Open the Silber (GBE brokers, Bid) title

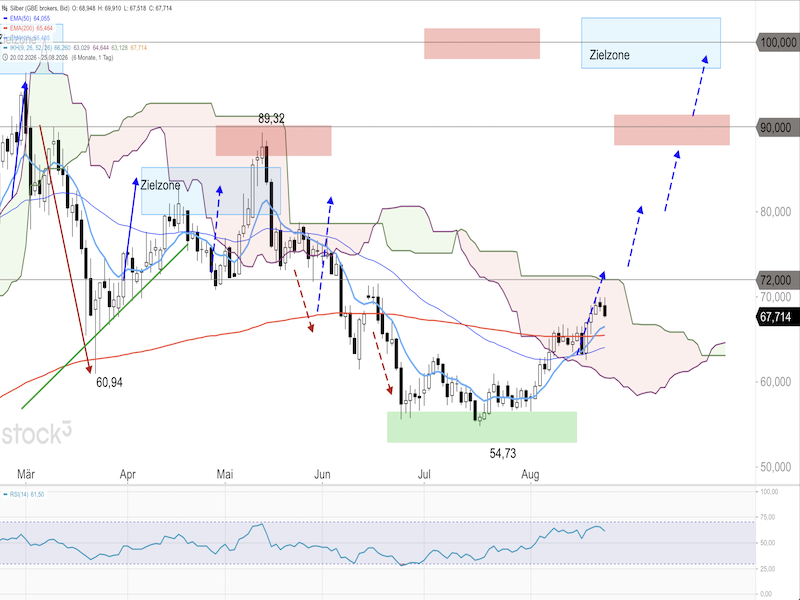(x=40, y=8)
